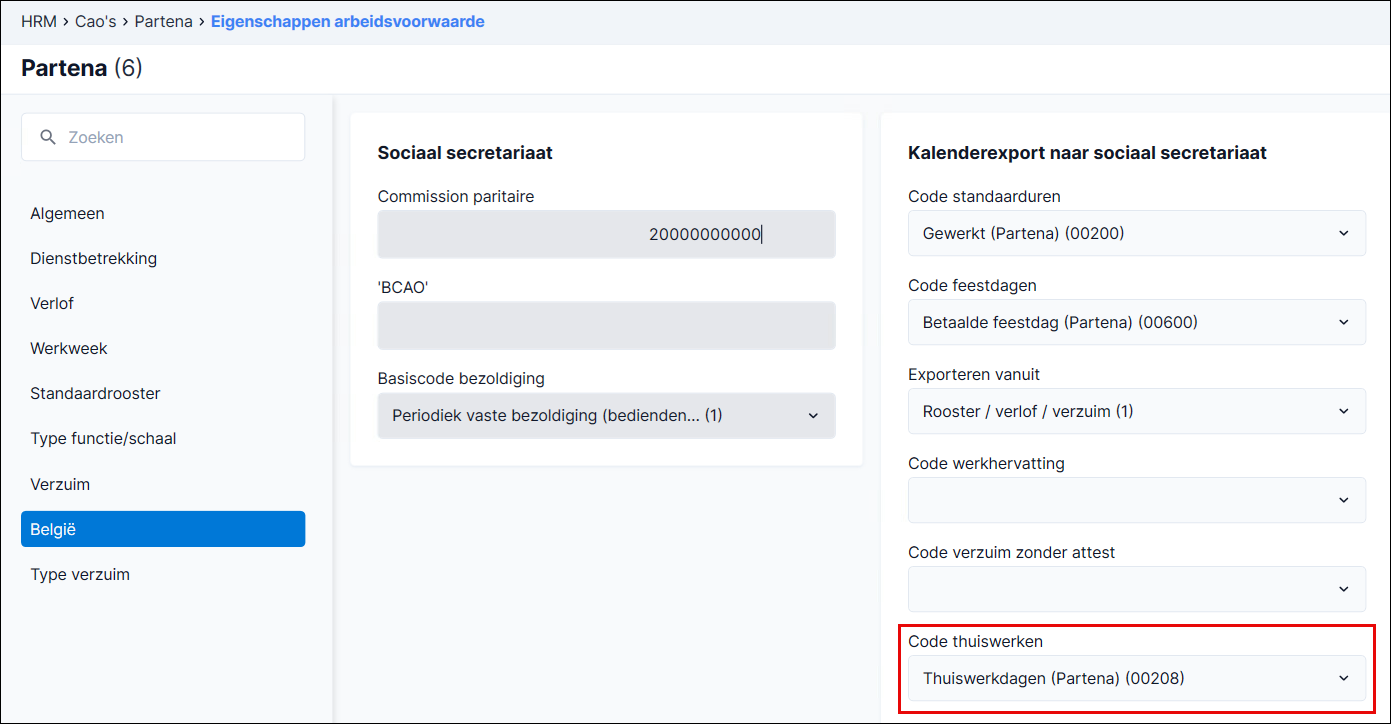Click the 'BCAO' input field
The image size is (1391, 724).
(606, 325)
